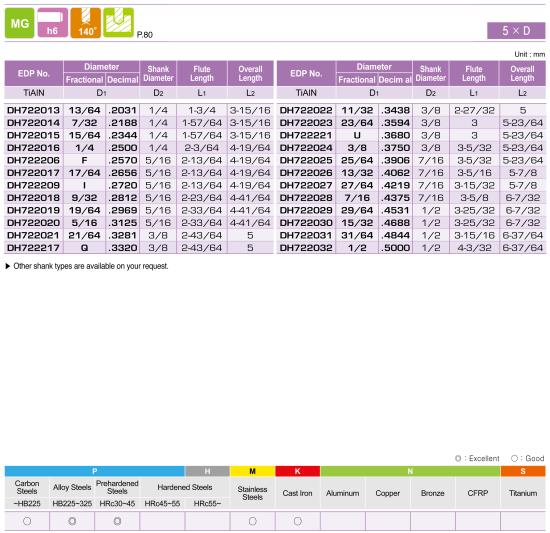
Task: Select the orange S material group header
Action: (523, 471)
